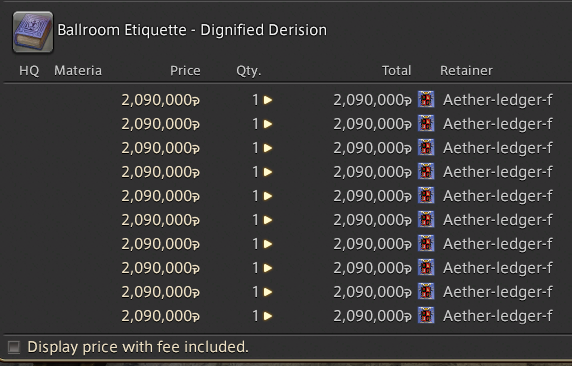Click the retainer city icon in fourth listing
This screenshot has height=366, width=572.
tap(426, 171)
